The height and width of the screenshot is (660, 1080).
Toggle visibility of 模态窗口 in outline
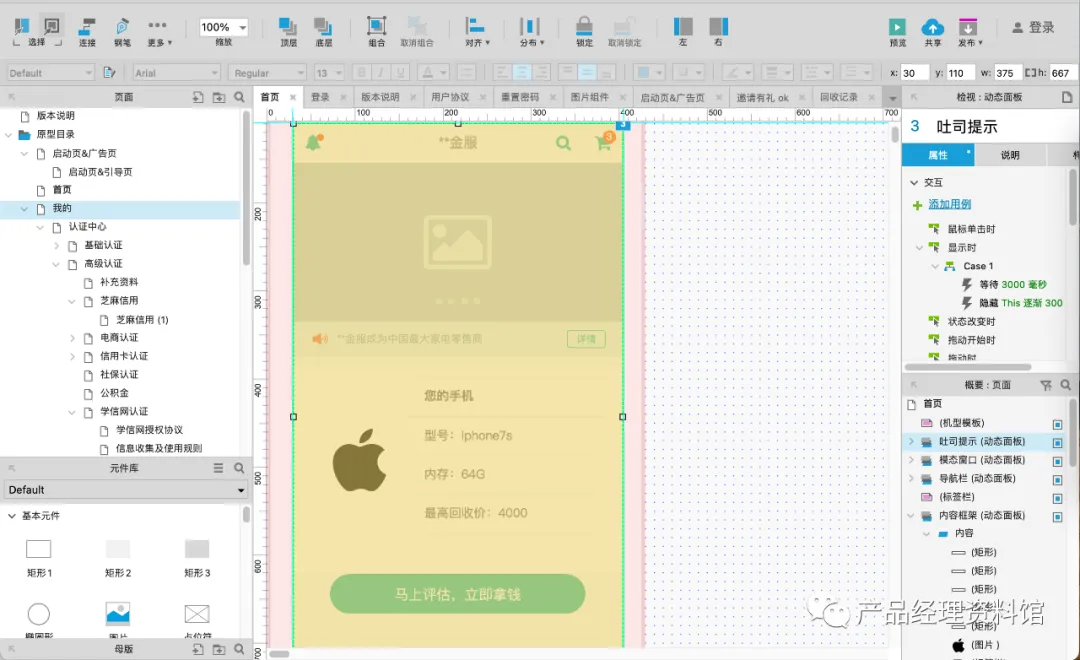[1057, 461]
